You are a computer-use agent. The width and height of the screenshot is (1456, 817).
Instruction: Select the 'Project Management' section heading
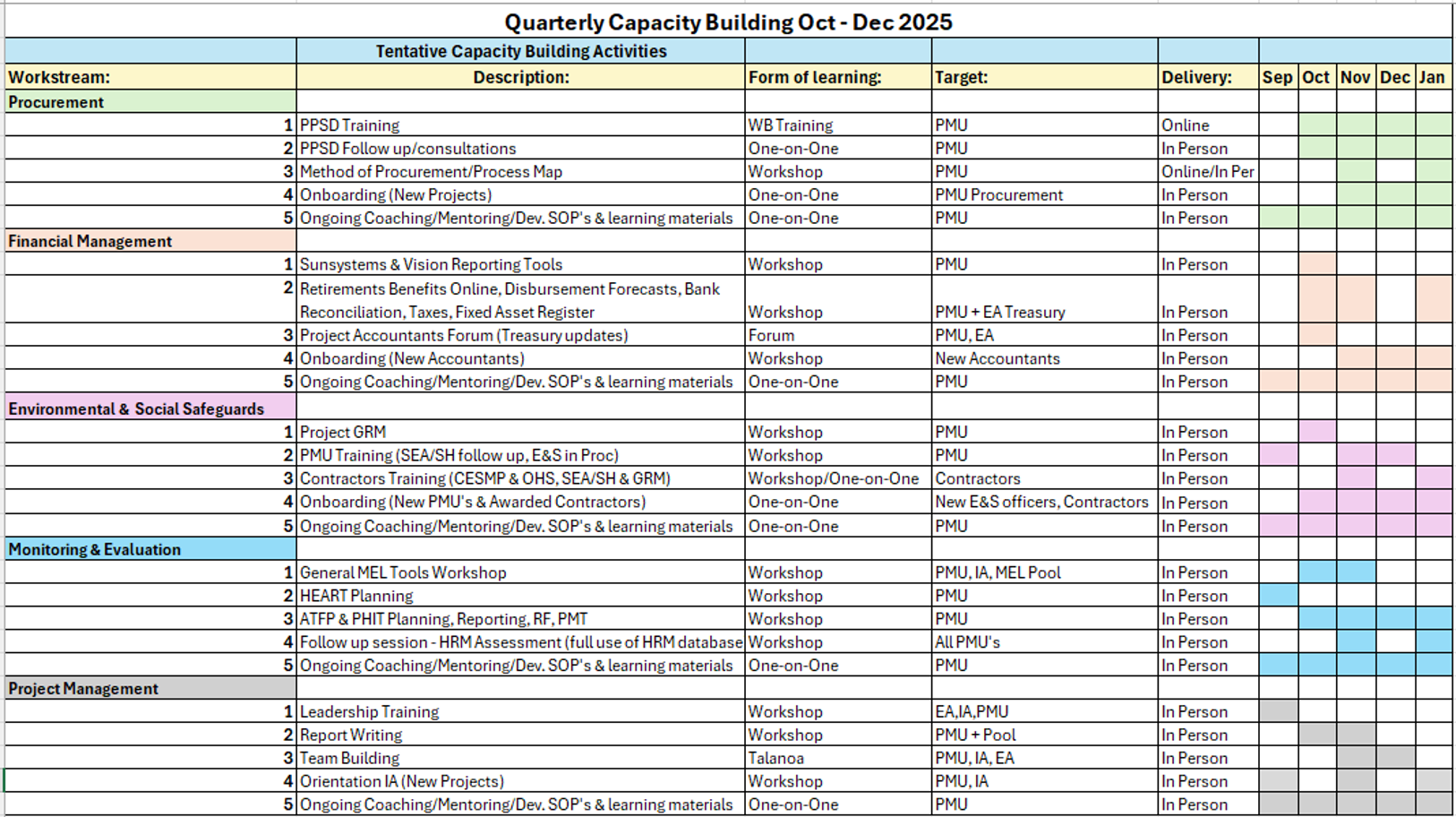pos(150,688)
